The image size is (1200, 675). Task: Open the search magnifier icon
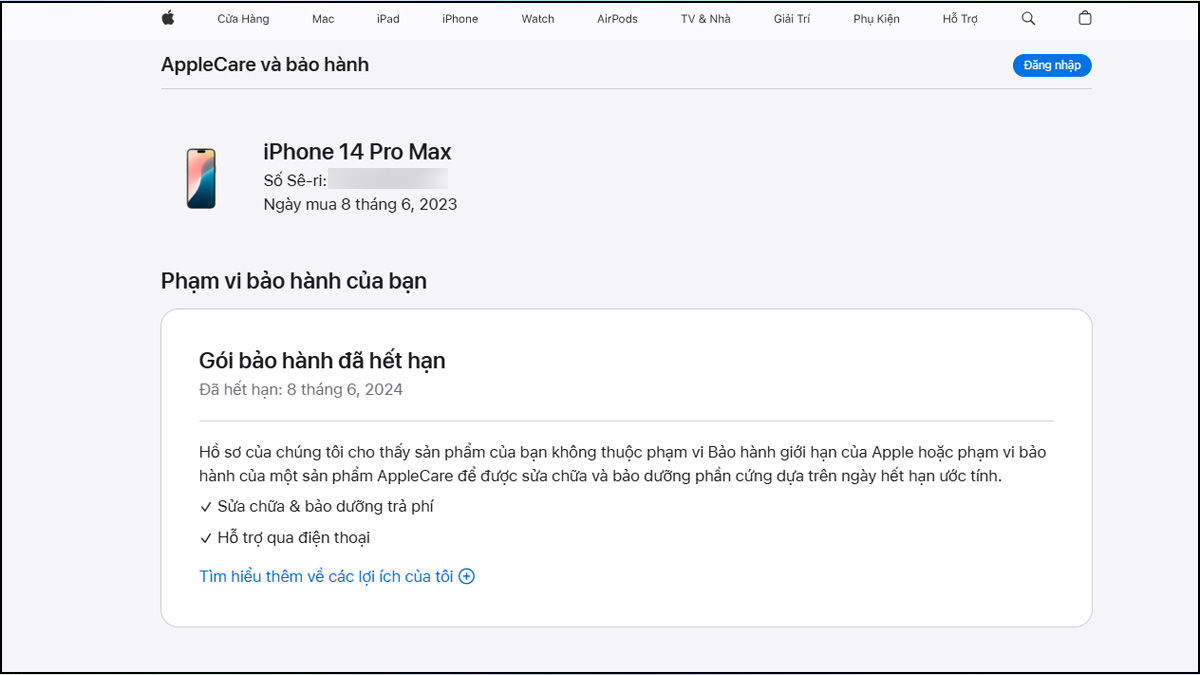point(1028,18)
